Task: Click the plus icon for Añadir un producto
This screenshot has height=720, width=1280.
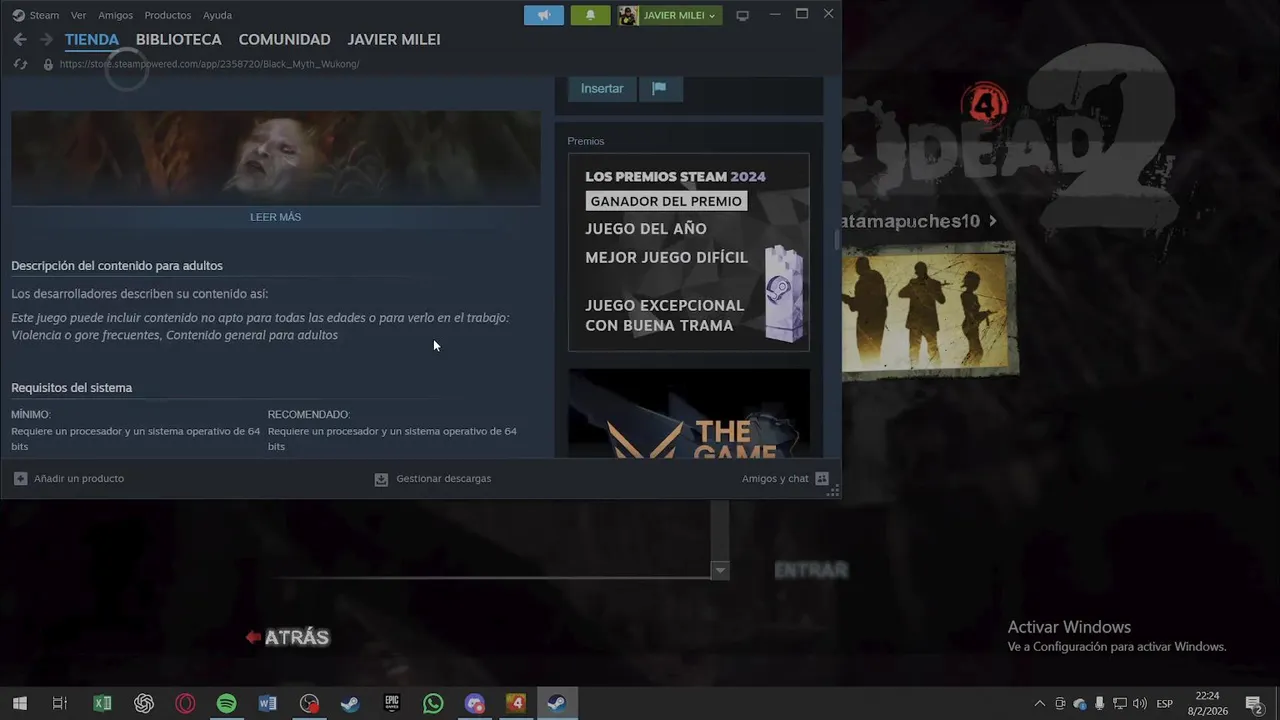Action: point(20,479)
